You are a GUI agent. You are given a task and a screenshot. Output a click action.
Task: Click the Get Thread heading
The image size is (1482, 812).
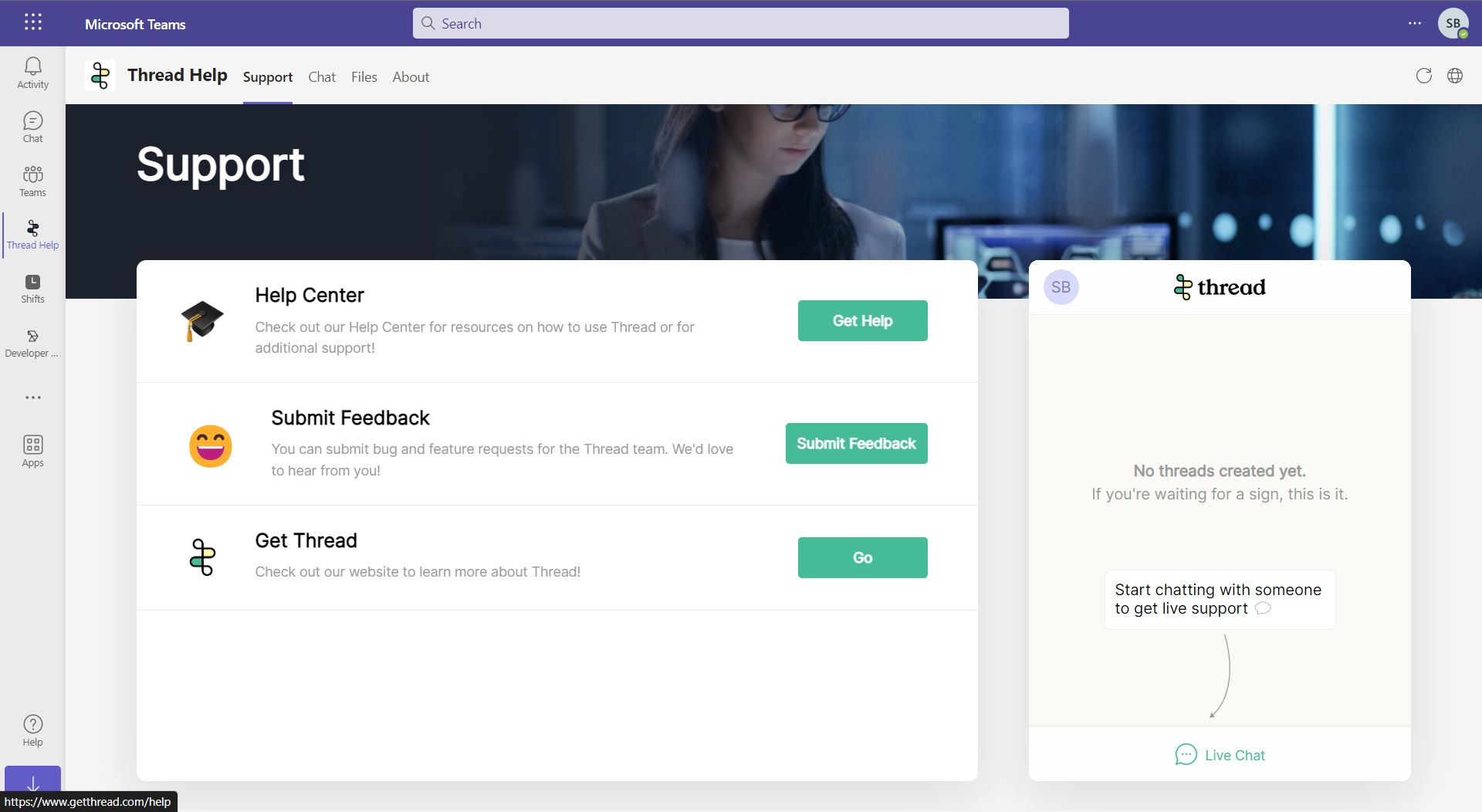point(306,540)
